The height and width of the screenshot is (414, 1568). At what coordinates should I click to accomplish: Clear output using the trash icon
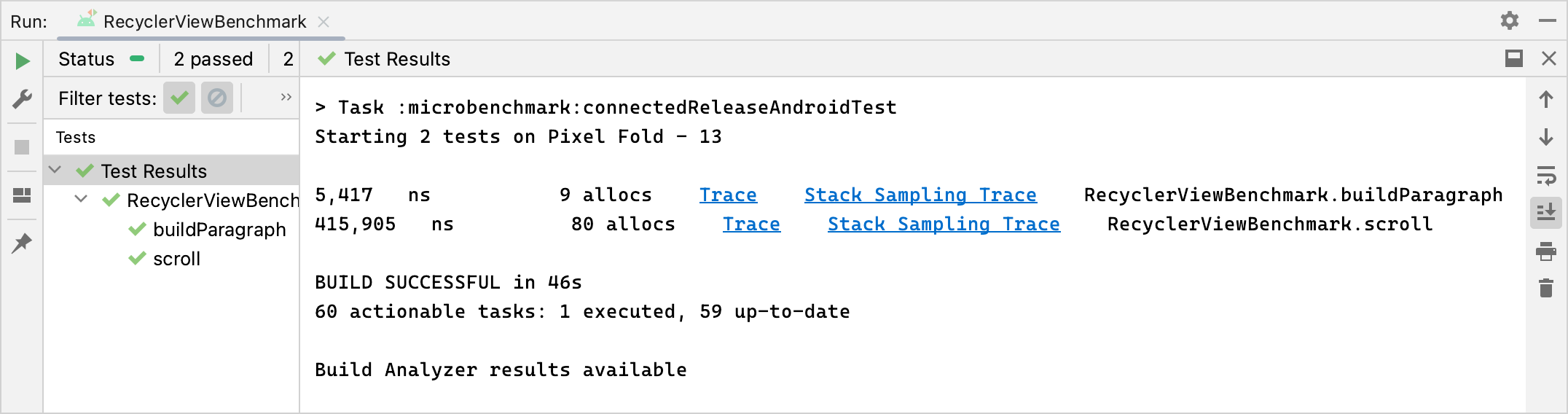[x=1545, y=289]
